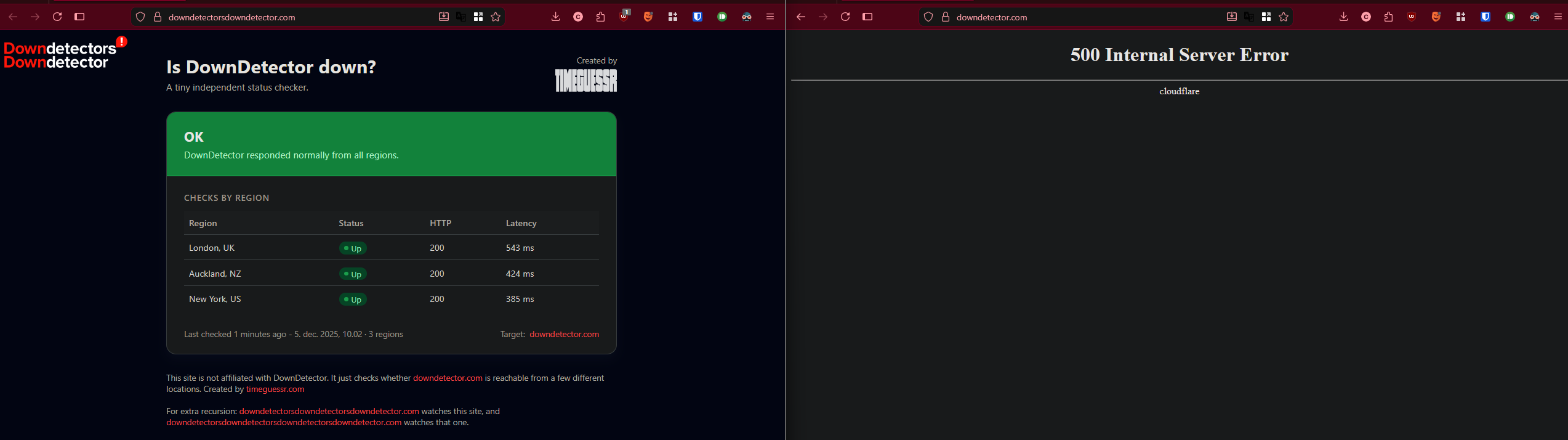Open Downloads panel in right browser toolbar
The image size is (1568, 440).
pos(1344,17)
